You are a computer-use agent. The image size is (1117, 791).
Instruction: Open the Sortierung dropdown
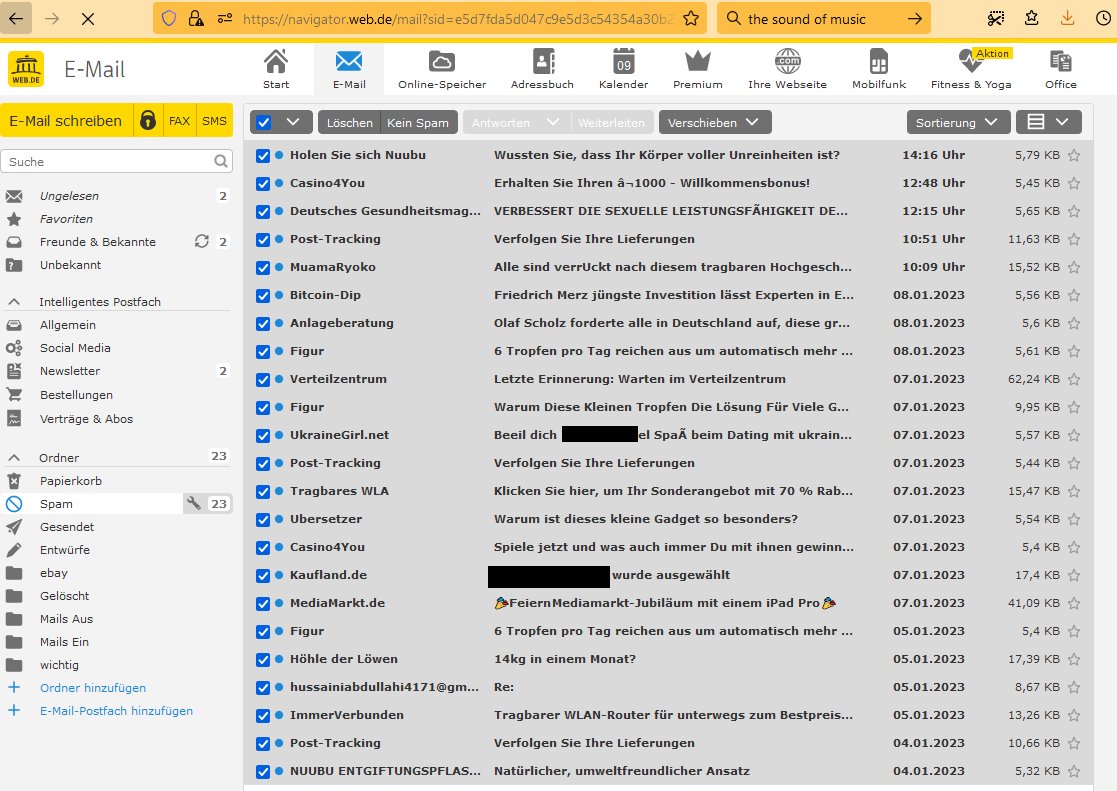pos(958,122)
